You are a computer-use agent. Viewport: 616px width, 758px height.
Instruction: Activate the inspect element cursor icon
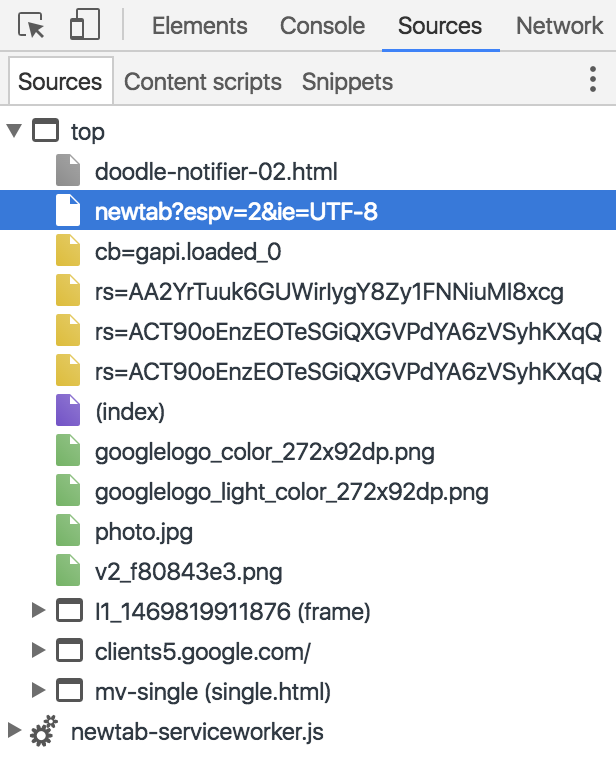point(31,25)
